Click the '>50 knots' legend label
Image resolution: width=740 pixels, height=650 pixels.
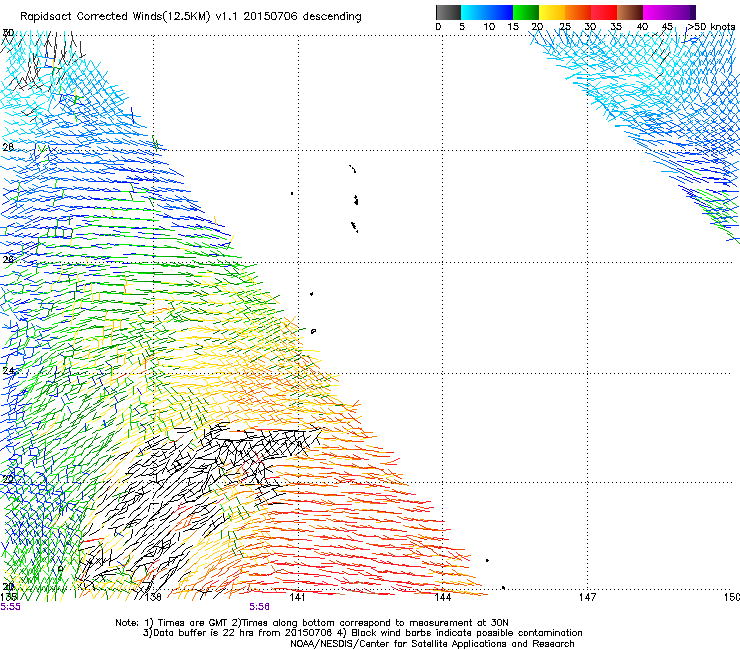711,26
